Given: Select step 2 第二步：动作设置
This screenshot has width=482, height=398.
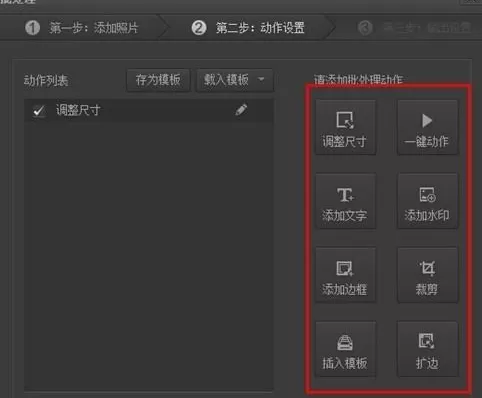Looking at the screenshot, I should tap(248, 28).
